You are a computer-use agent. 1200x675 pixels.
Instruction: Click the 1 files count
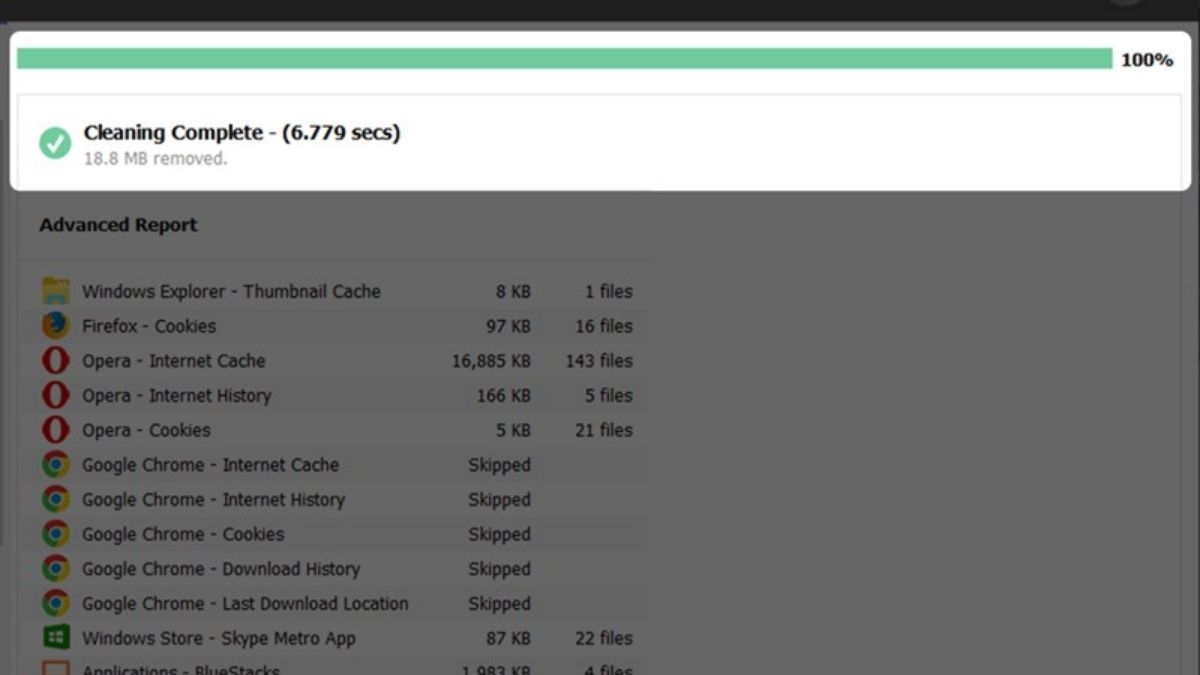pyautogui.click(x=609, y=292)
